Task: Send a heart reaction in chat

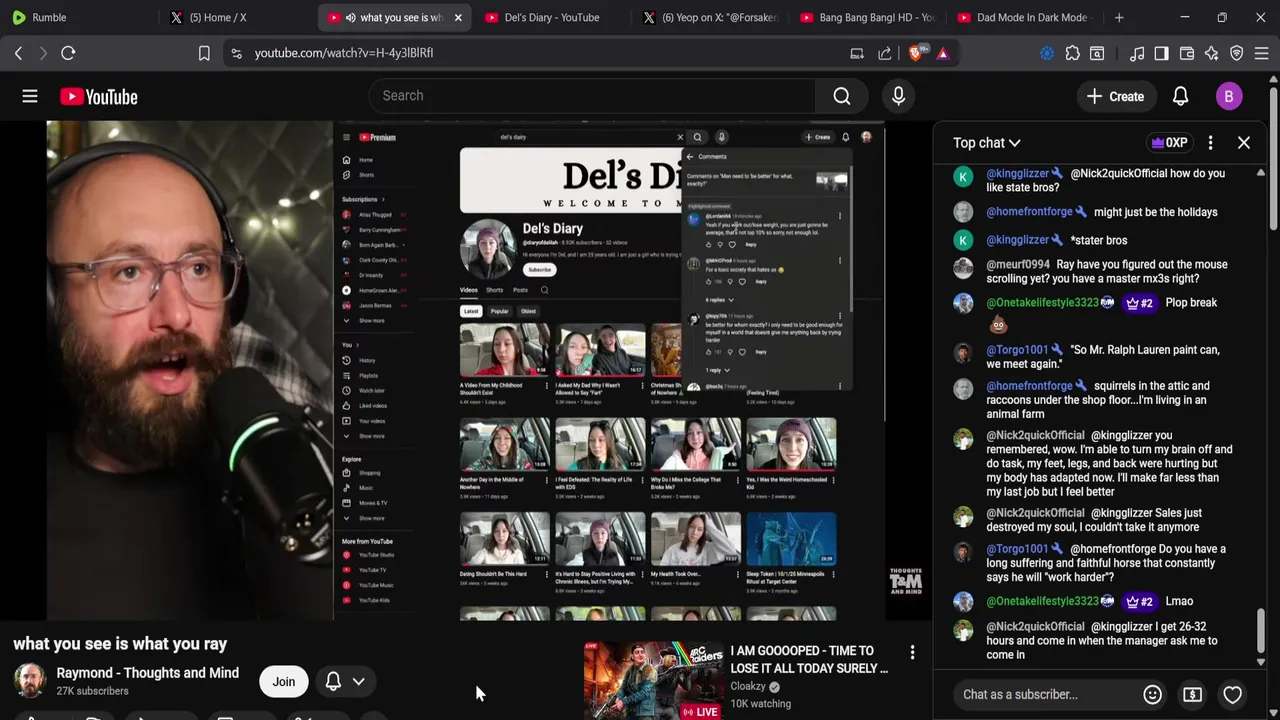Action: tap(1232, 694)
